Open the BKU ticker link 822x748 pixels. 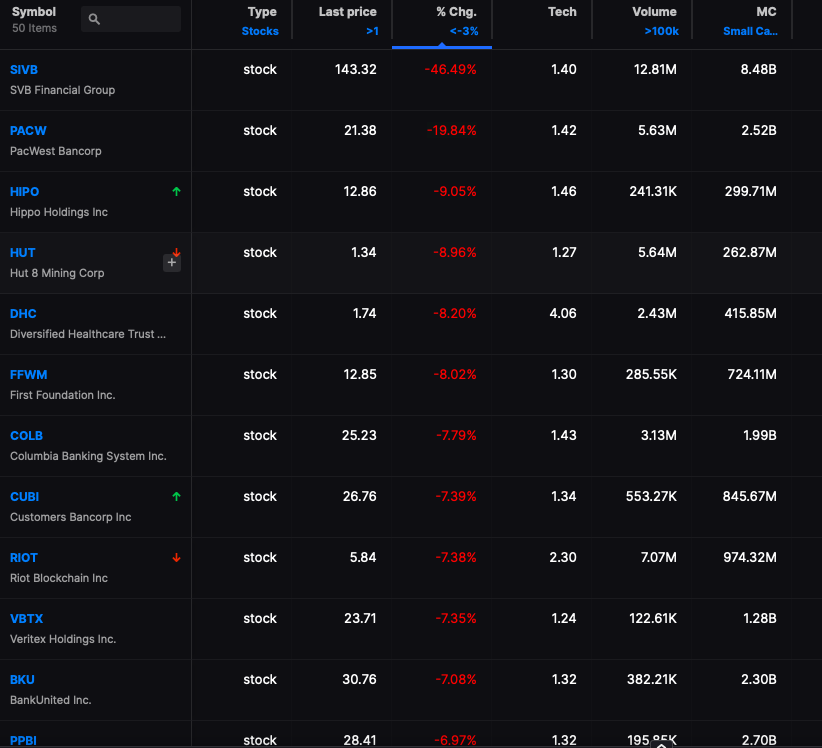pos(22,680)
